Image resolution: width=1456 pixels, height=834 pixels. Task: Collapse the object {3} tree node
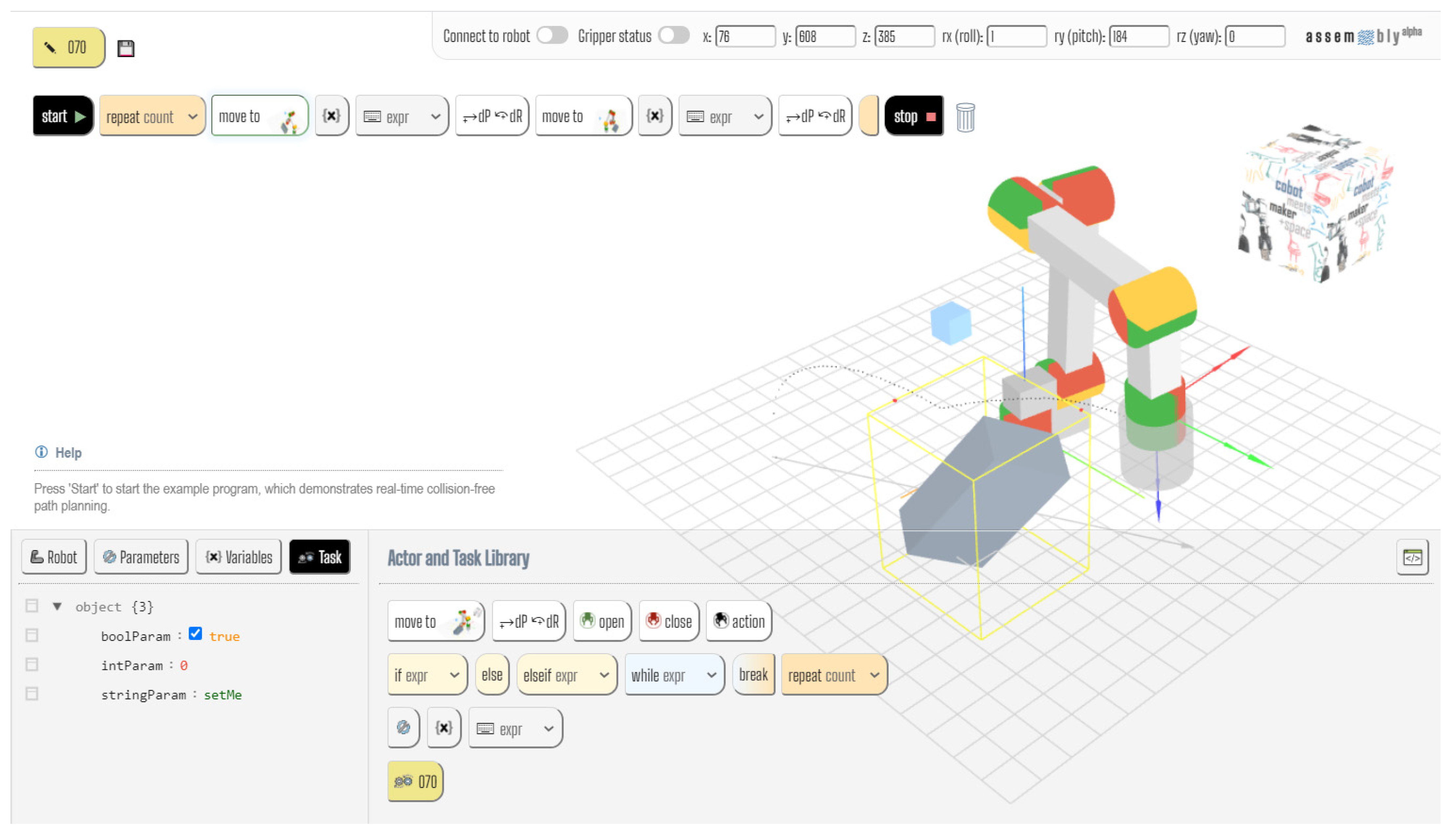coord(57,606)
